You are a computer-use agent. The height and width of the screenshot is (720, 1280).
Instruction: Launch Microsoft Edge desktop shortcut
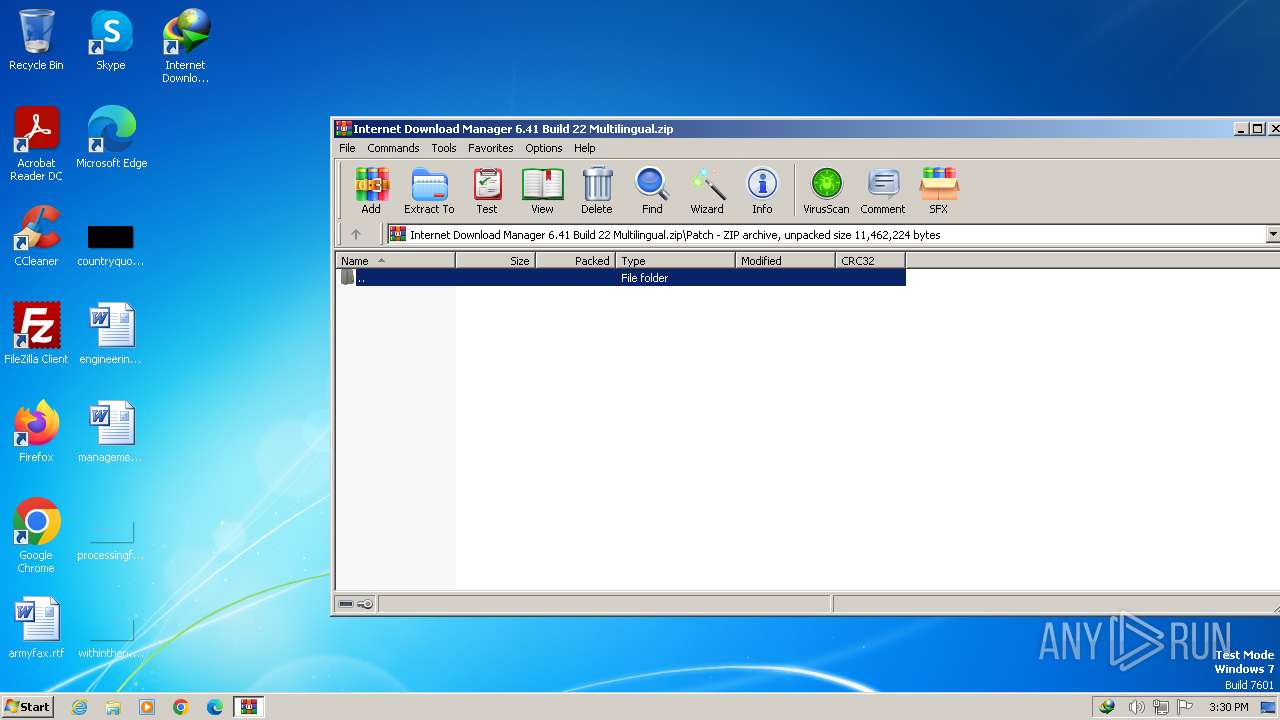tap(111, 138)
